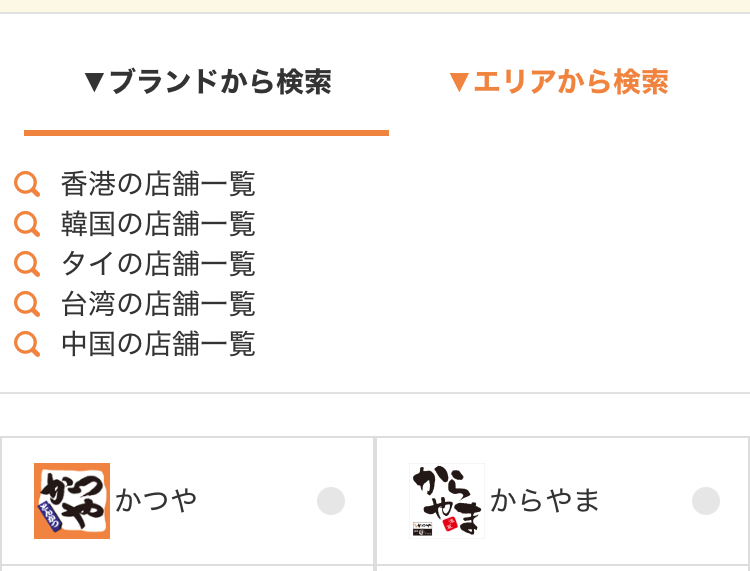Screen dimensions: 750x571
Task: Select the からやま brand radio button
Action: [706, 501]
